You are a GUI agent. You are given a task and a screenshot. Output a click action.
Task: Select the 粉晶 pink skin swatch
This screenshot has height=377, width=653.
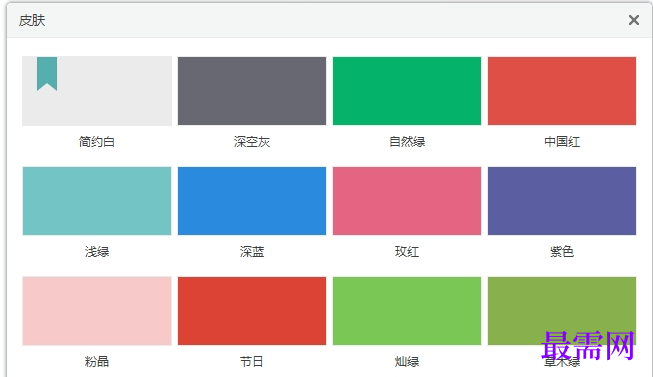(x=97, y=311)
